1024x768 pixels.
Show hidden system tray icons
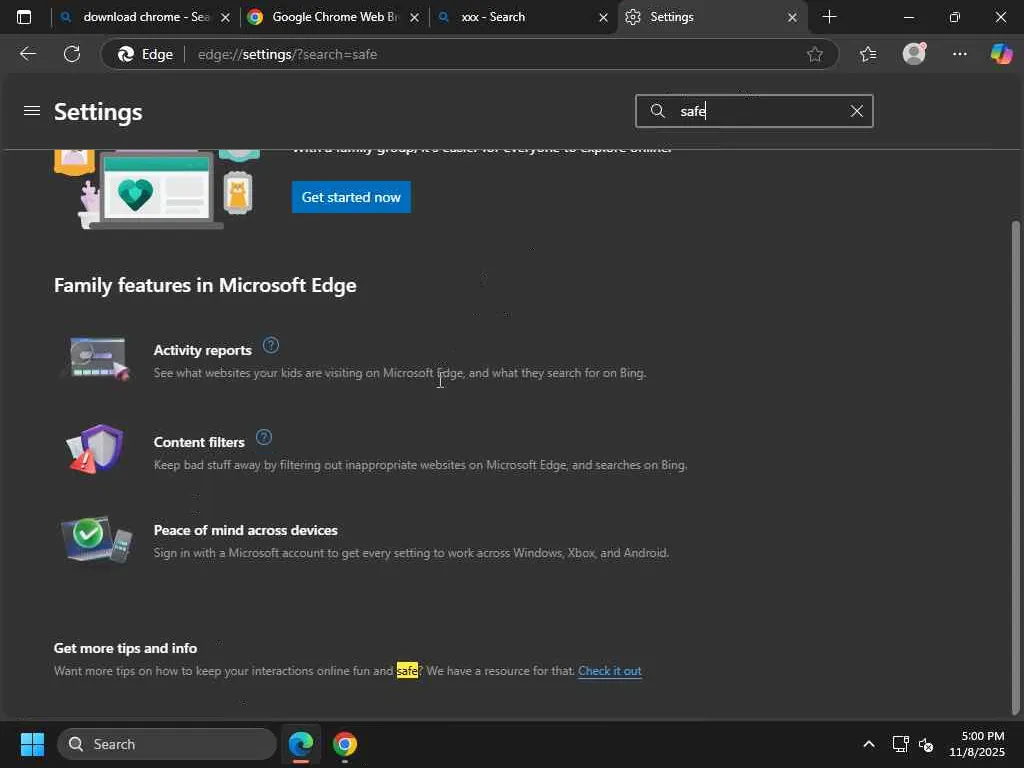pyautogui.click(x=869, y=744)
